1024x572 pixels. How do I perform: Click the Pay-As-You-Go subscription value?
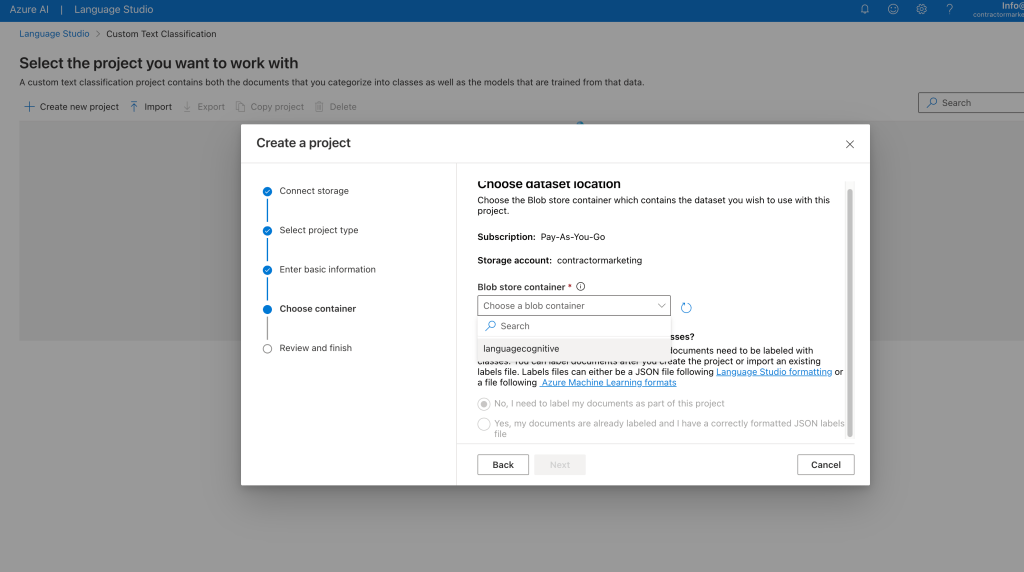tap(573, 237)
